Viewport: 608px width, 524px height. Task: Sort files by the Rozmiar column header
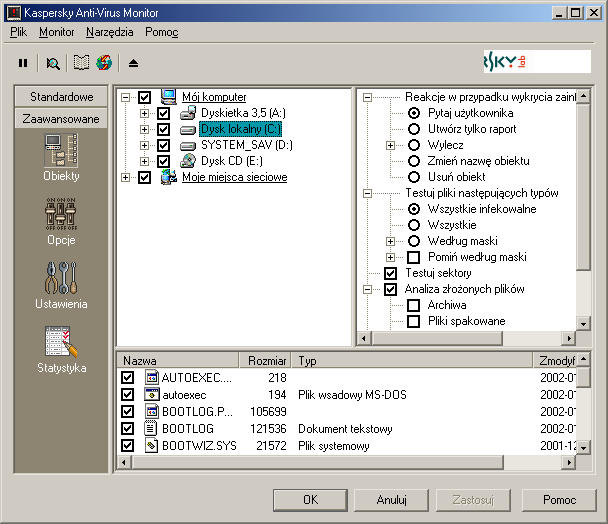pos(265,361)
